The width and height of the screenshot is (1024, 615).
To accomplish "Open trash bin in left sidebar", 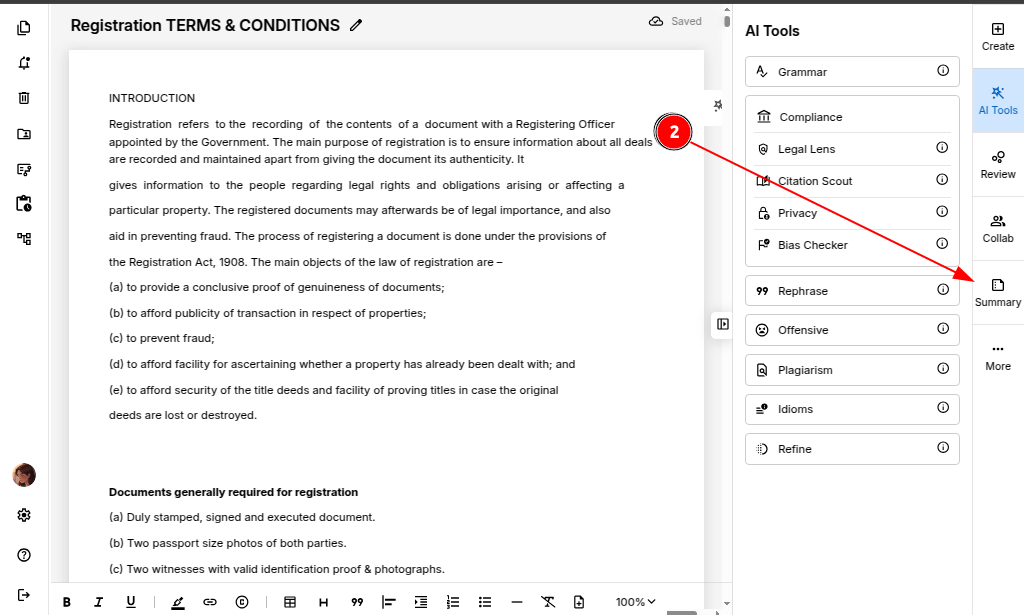I will 24,98.
